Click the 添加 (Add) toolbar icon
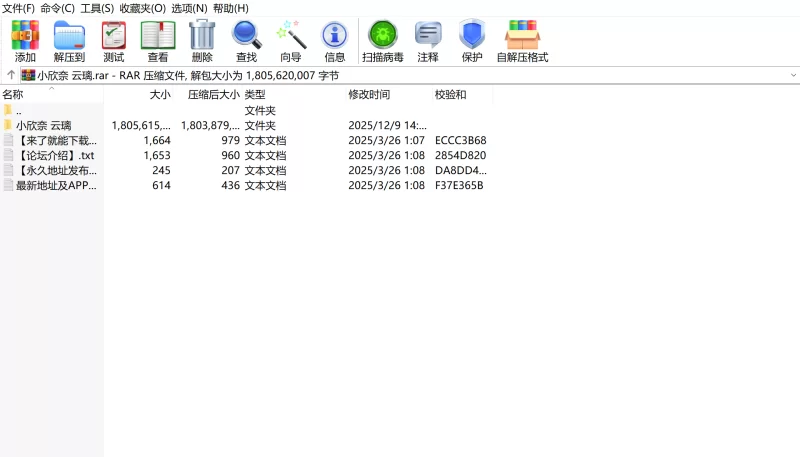The height and width of the screenshot is (457, 800). (x=25, y=35)
